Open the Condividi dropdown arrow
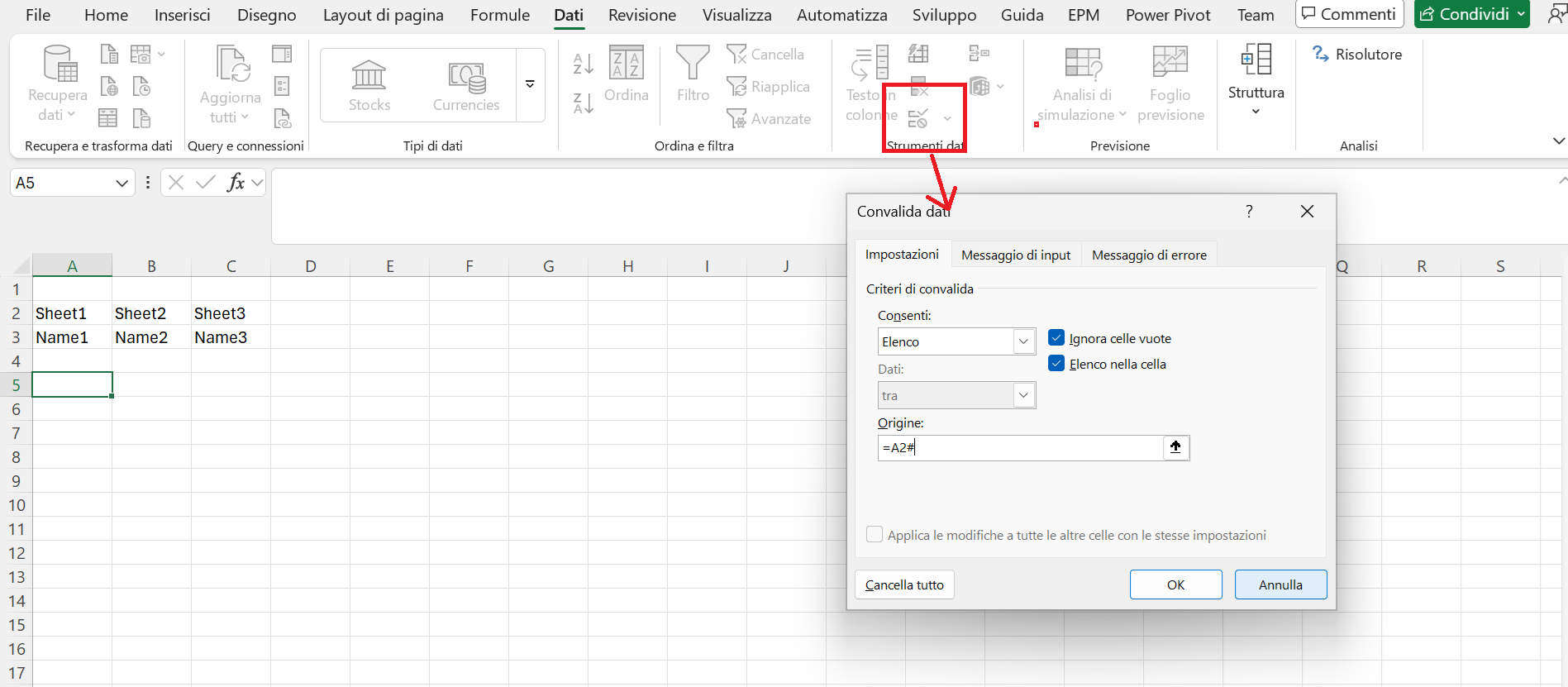The width and height of the screenshot is (1568, 687). (x=1521, y=14)
